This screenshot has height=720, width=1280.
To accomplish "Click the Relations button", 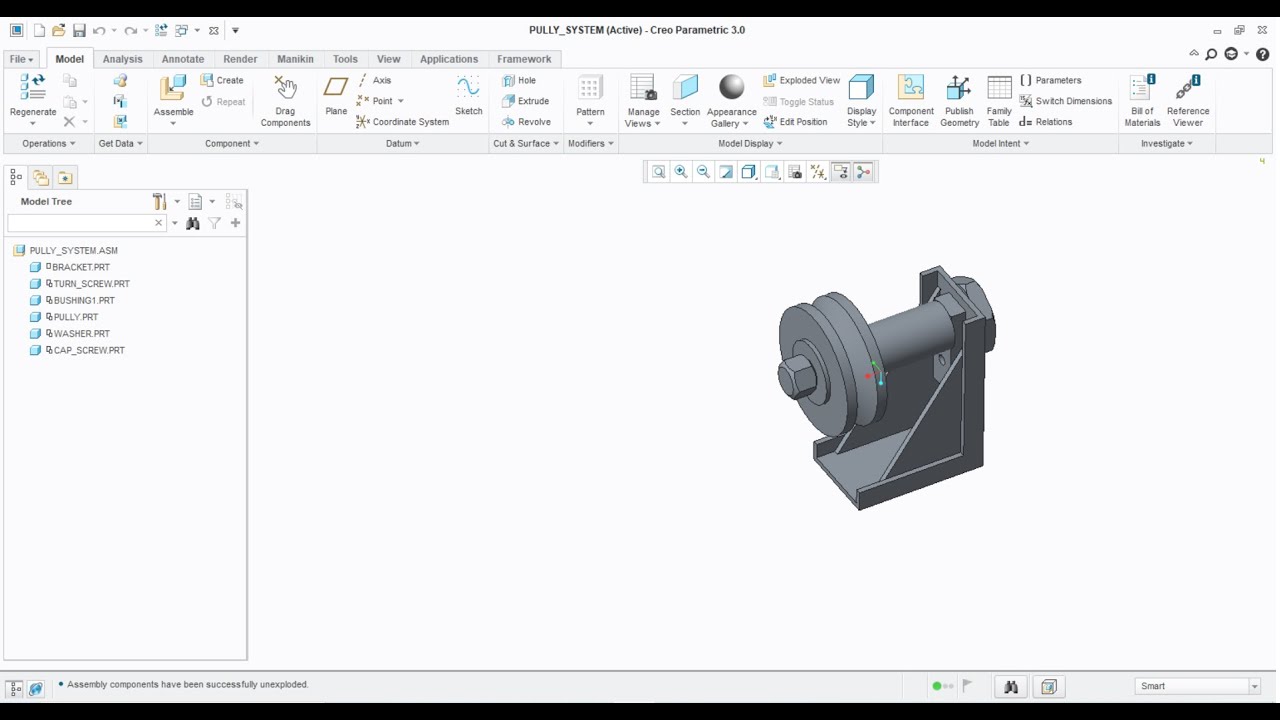I will [1046, 122].
